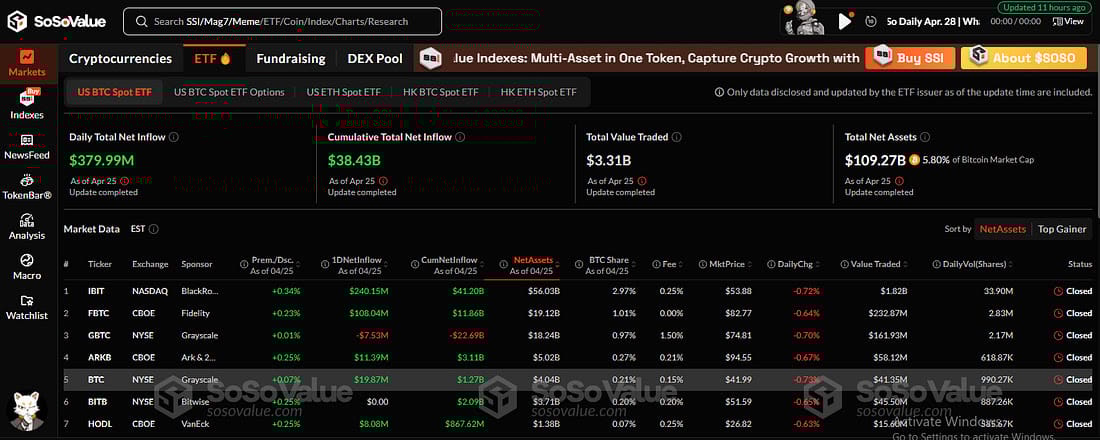Switch to the Cryptocurrencies tab
The height and width of the screenshot is (440, 1100).
pyautogui.click(x=120, y=59)
